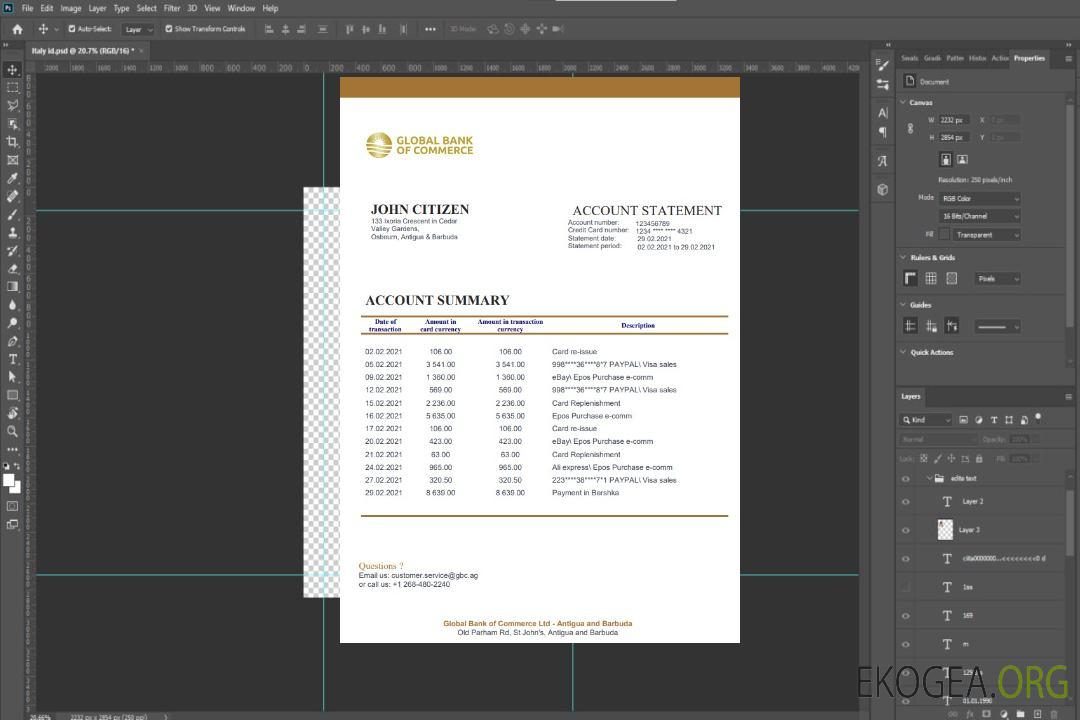Show the hidden '1ss' text layer
The image size is (1080, 720).
[906, 587]
